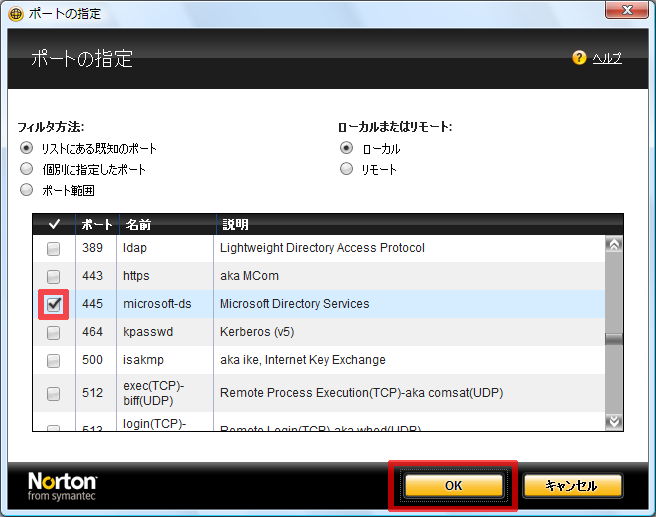Viewport: 656px width, 517px height.
Task: Click the Norton from Symantec logo
Action: 63,486
